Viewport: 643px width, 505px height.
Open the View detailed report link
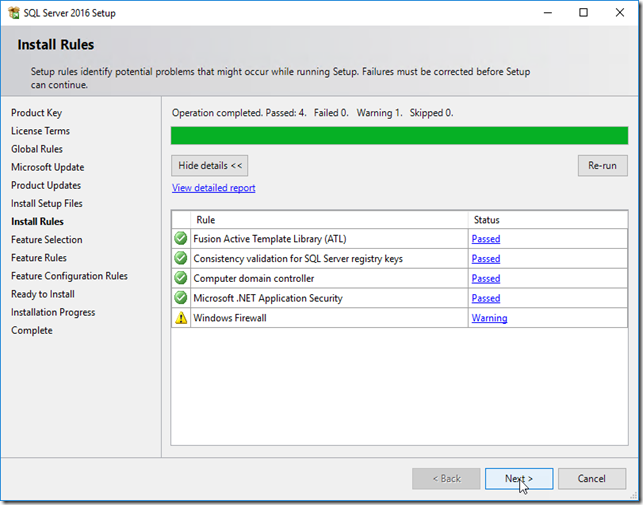tap(214, 188)
